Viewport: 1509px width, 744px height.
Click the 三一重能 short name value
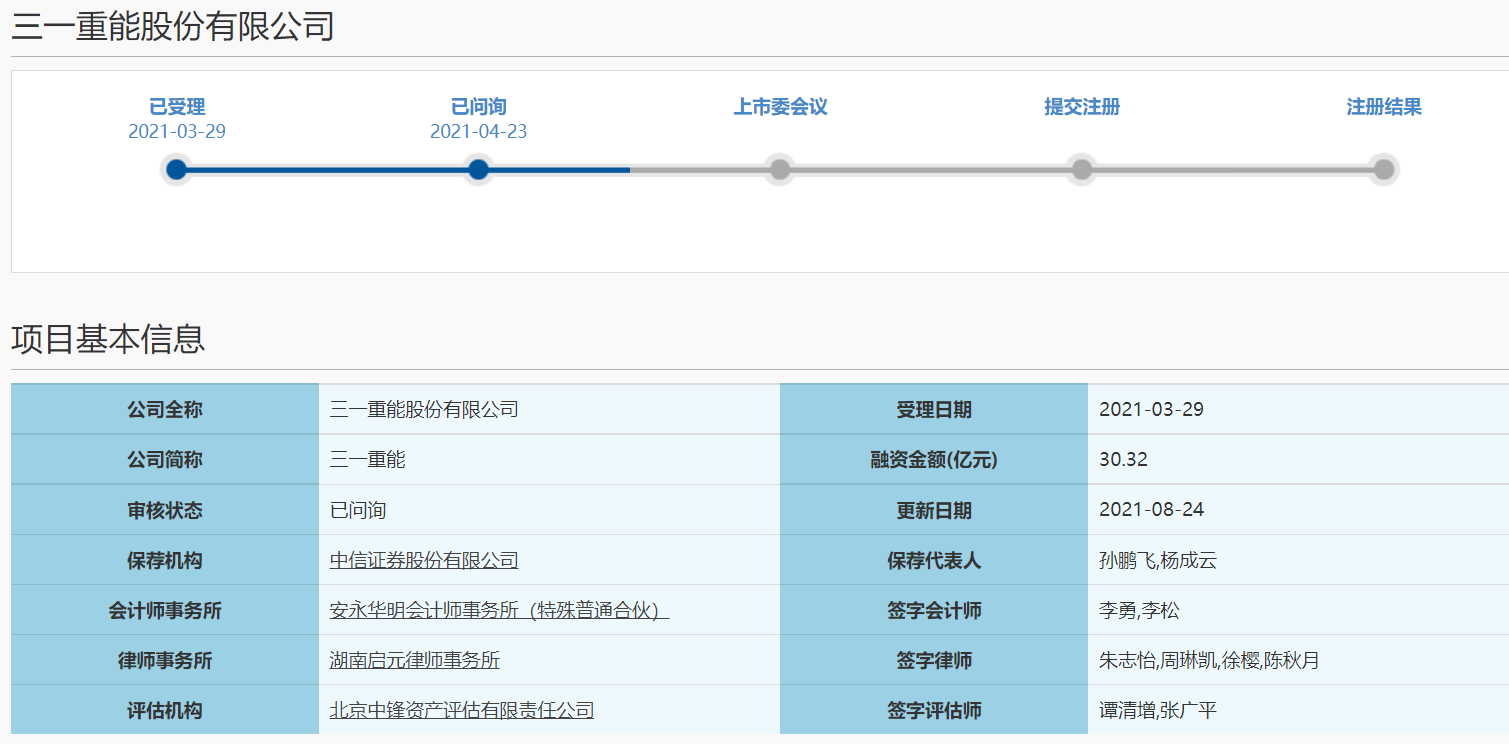pos(368,460)
